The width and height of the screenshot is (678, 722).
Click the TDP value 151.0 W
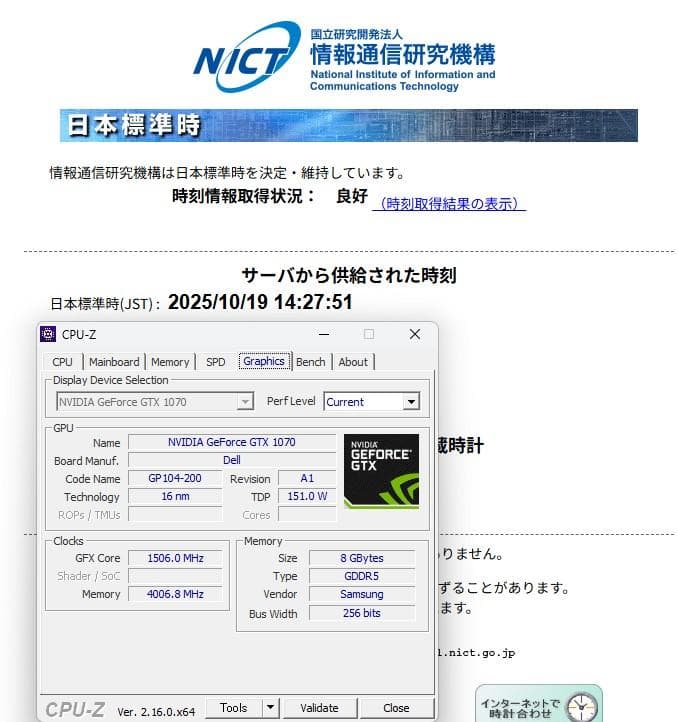click(307, 496)
